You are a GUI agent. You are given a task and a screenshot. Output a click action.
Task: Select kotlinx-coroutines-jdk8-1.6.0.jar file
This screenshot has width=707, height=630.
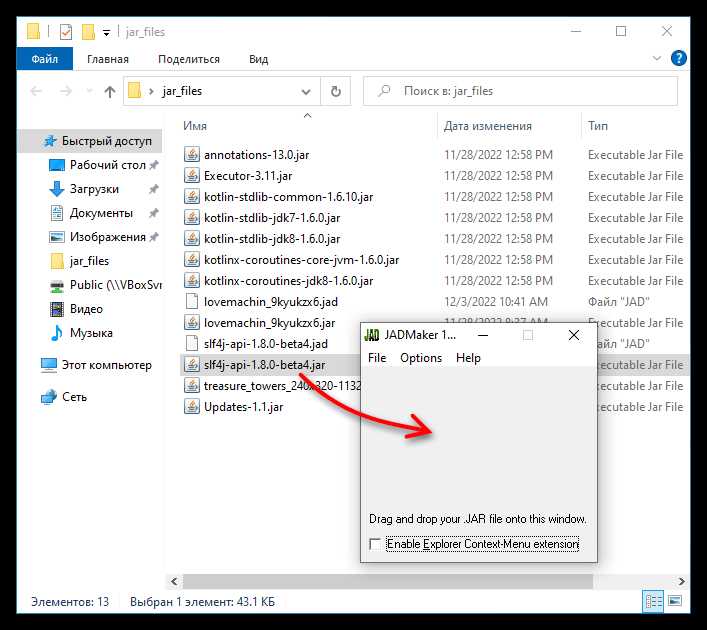coord(289,281)
